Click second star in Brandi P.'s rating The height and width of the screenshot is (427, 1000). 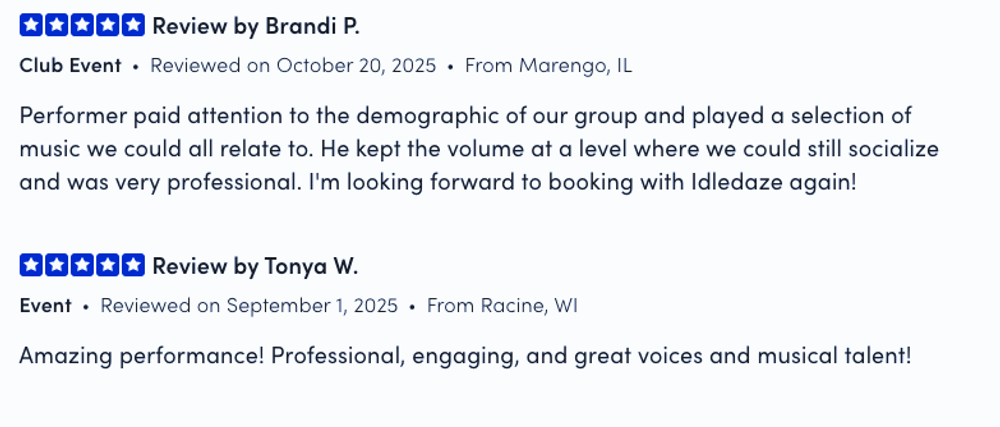click(57, 26)
